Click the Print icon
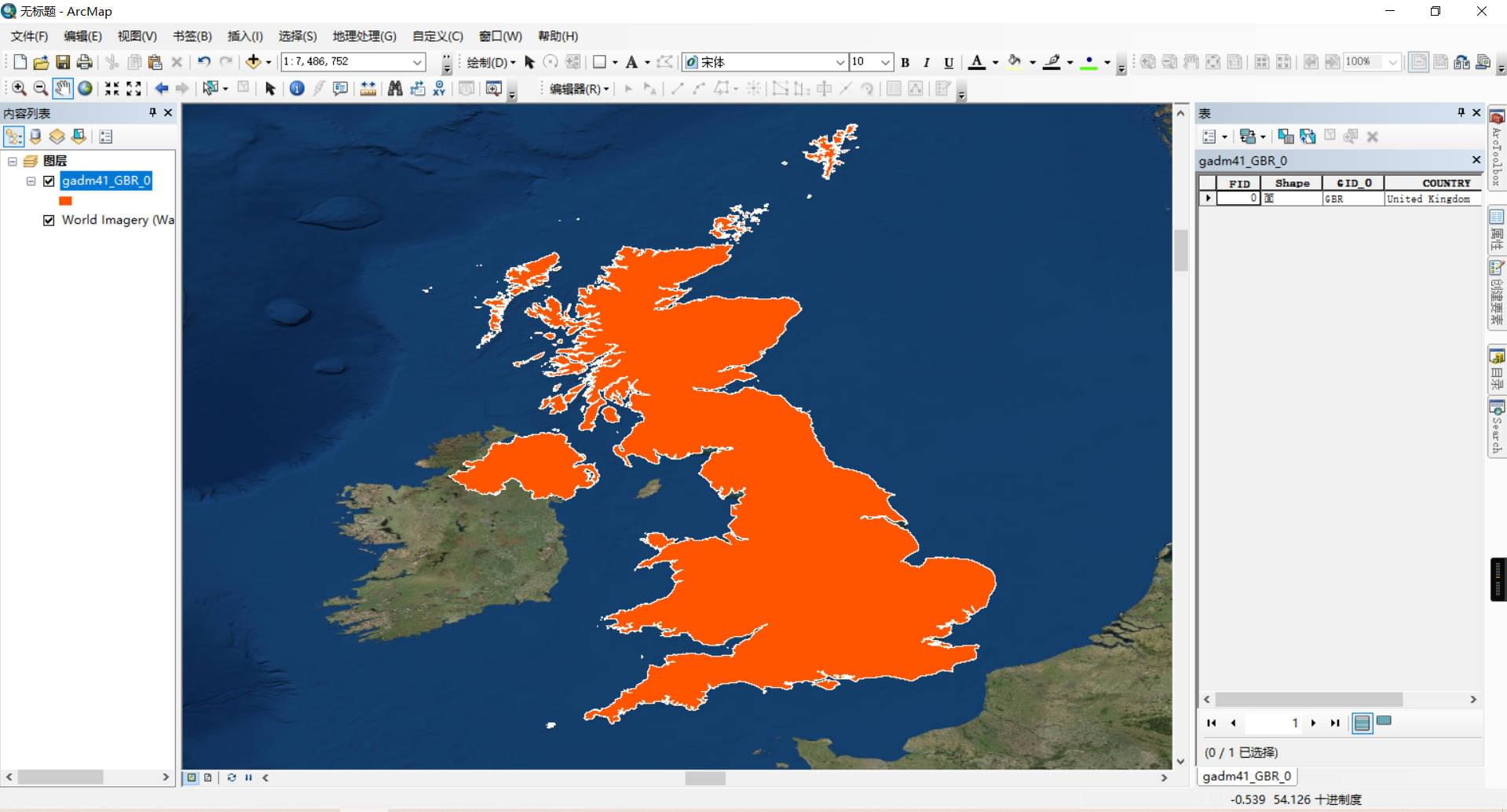Image resolution: width=1507 pixels, height=812 pixels. click(x=85, y=62)
